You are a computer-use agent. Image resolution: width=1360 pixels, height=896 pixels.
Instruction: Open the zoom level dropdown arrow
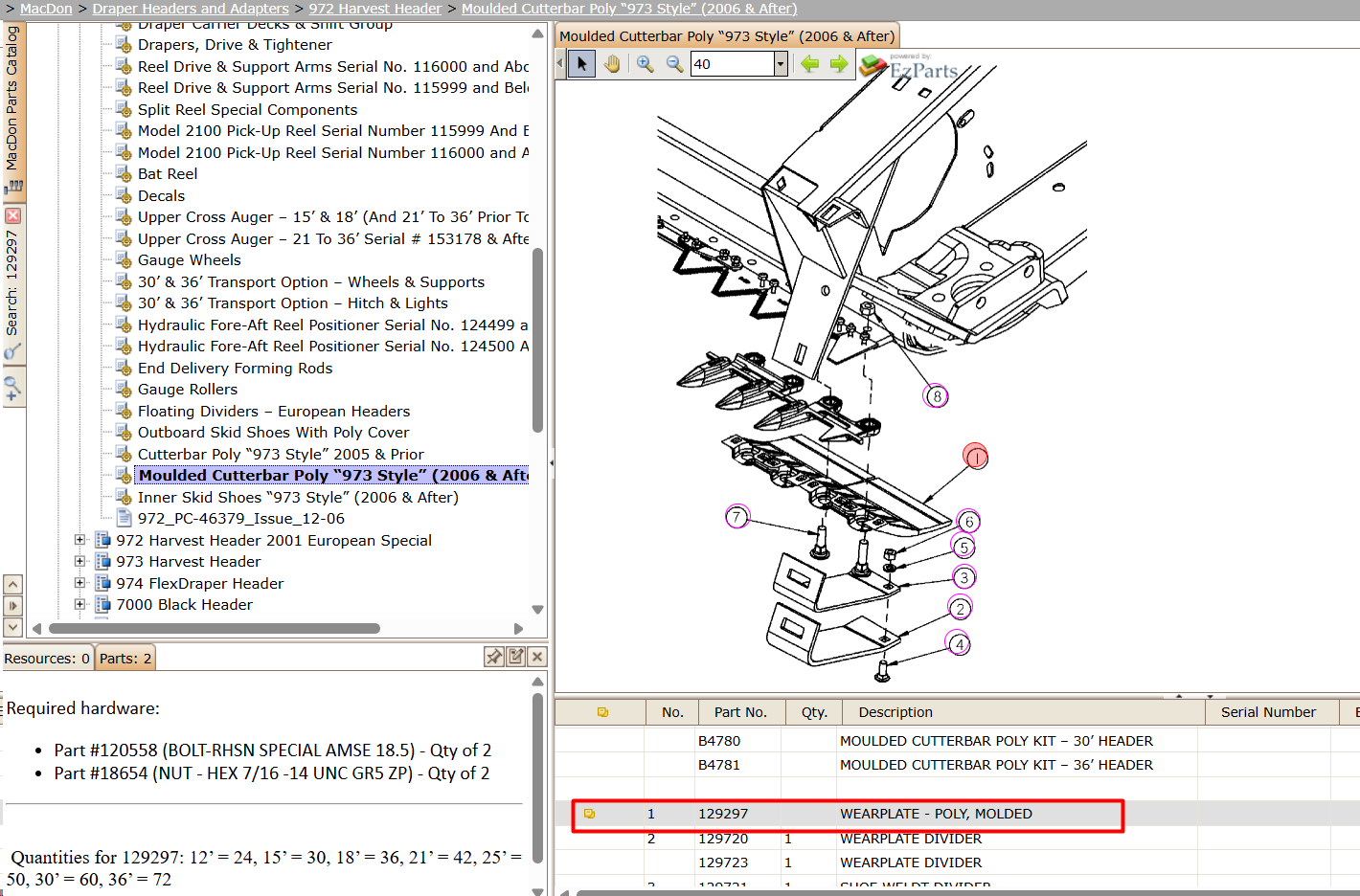(781, 64)
